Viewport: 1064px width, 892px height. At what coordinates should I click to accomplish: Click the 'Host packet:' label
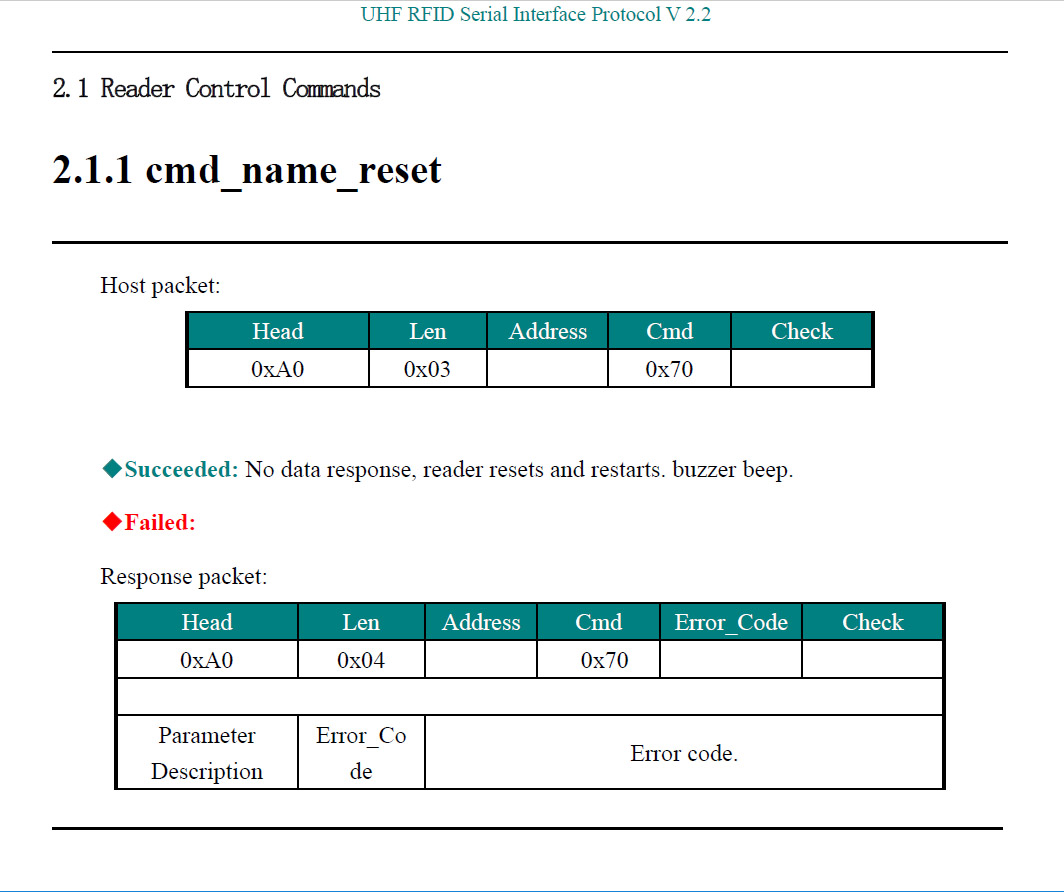coord(160,286)
